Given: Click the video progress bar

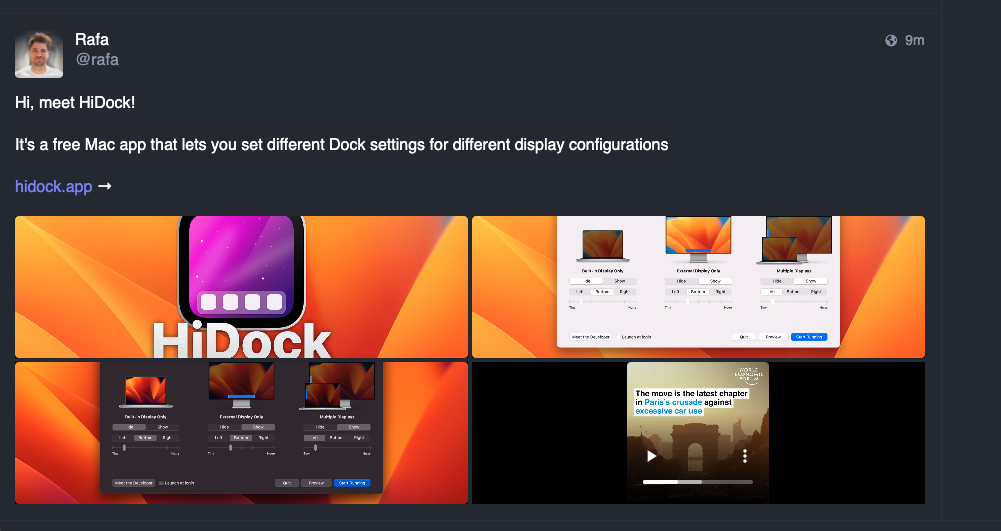Looking at the screenshot, I should tap(698, 482).
